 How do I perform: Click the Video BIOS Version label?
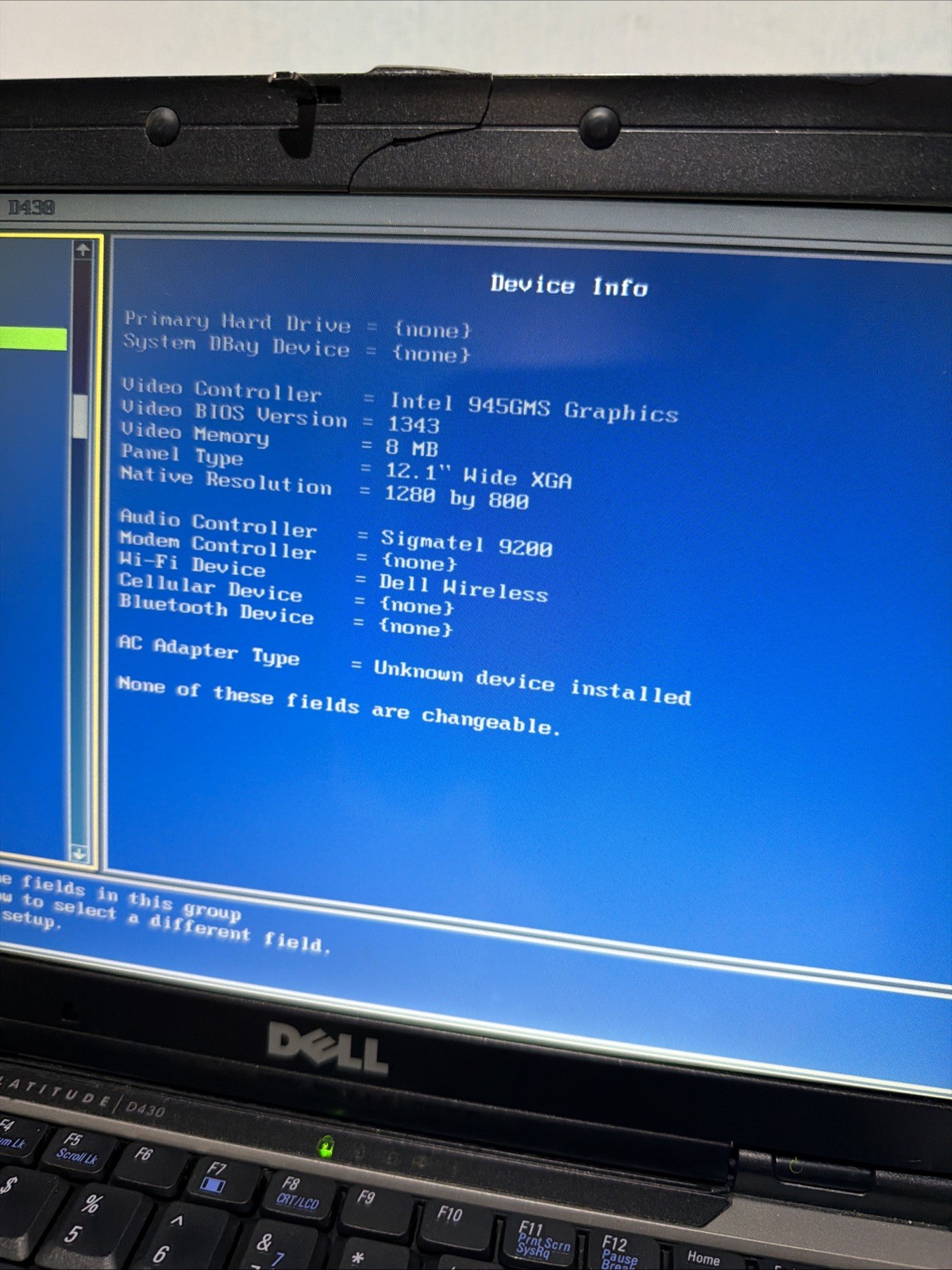pyautogui.click(x=234, y=413)
